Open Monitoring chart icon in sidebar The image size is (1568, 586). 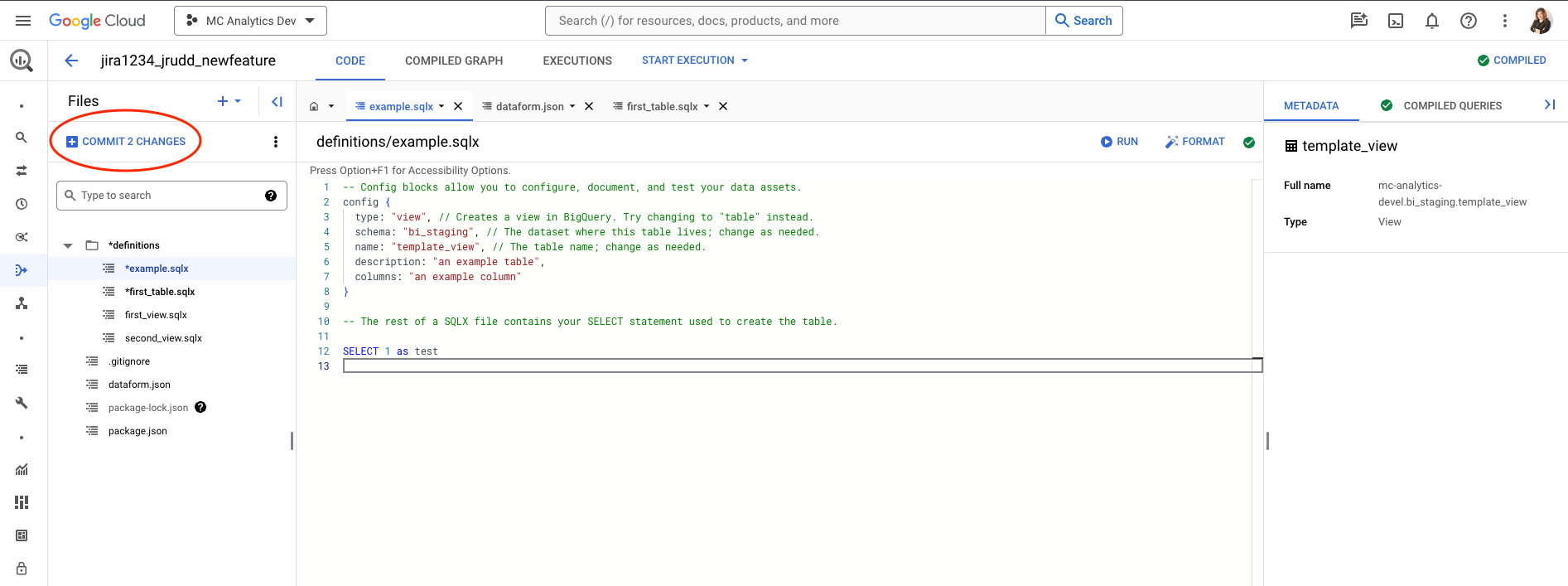pos(22,469)
